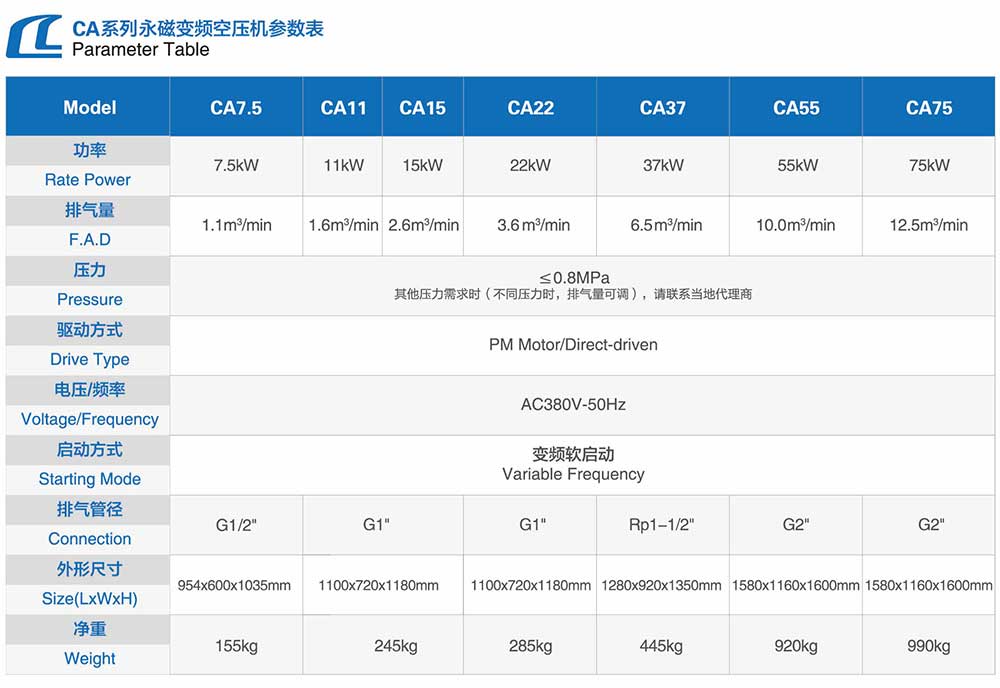Viewport: 1000px width, 688px height.
Task: Click the Parameter Table title text
Action: click(141, 49)
